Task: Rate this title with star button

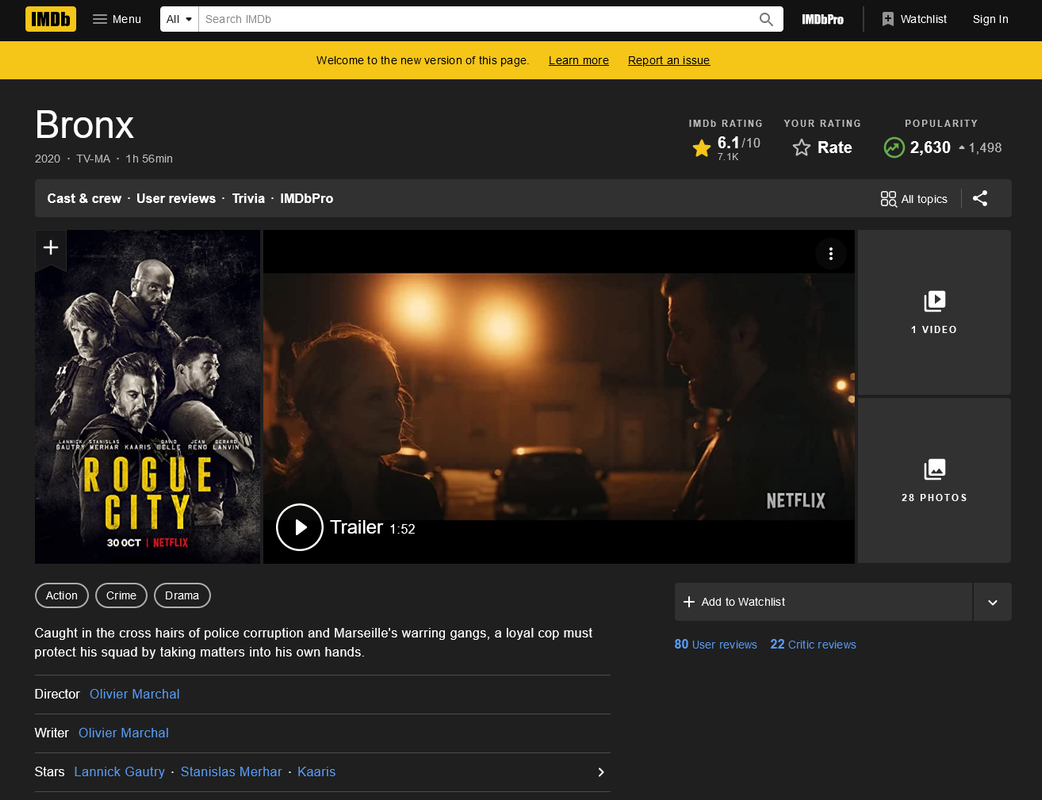Action: click(x=822, y=148)
